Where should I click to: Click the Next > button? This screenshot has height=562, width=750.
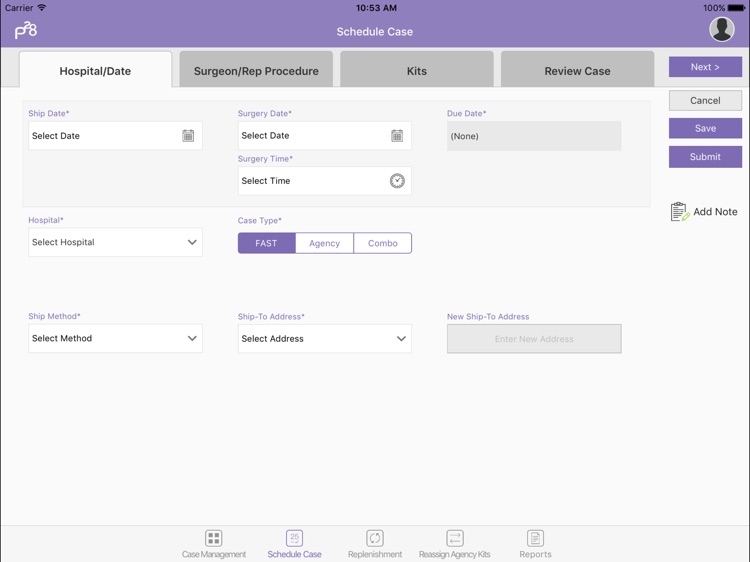(x=705, y=67)
